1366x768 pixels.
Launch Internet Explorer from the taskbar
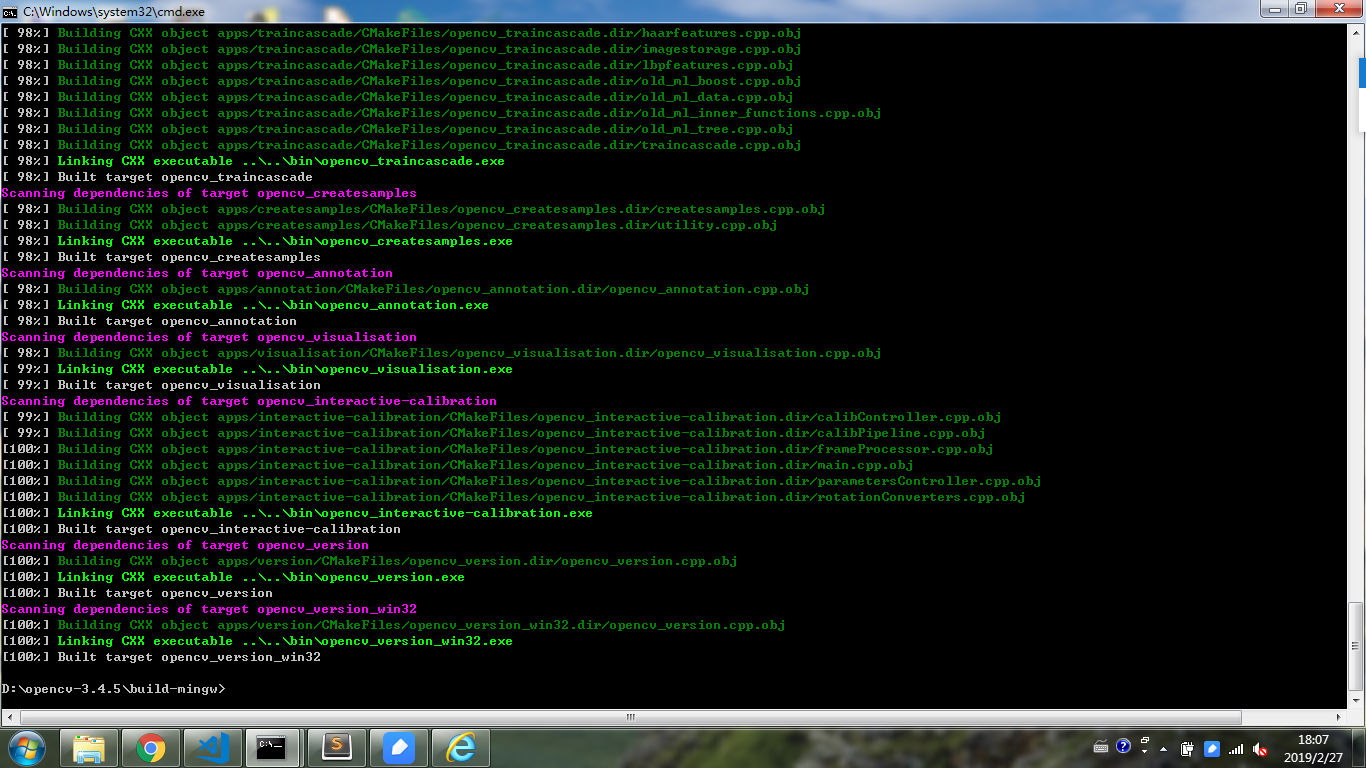pos(460,747)
